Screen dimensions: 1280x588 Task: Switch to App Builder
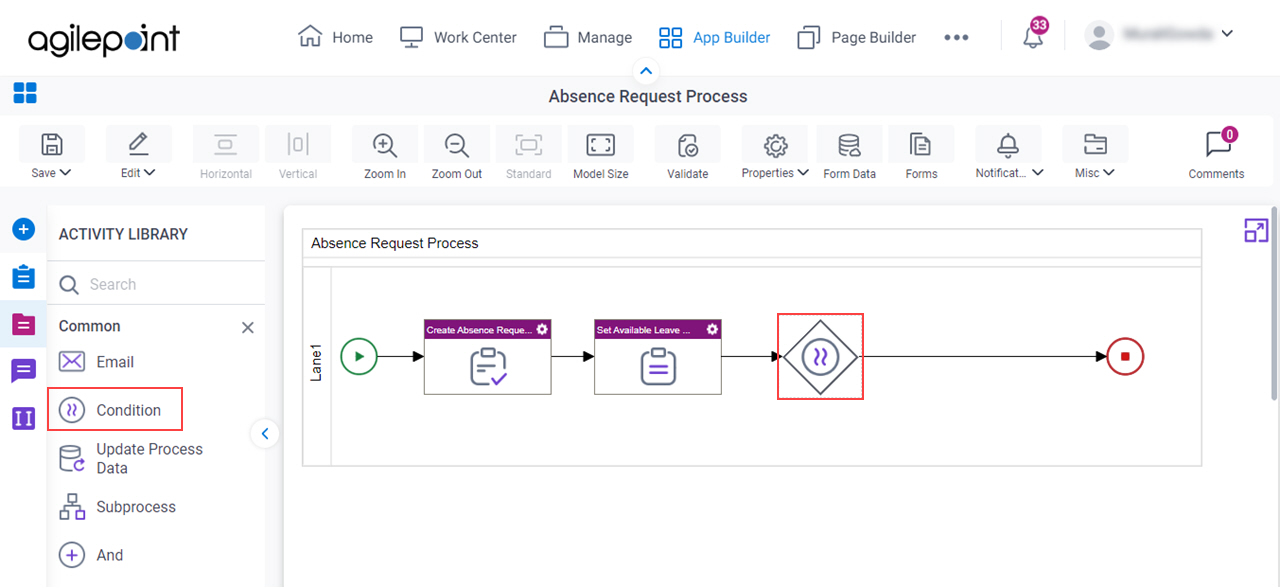pyautogui.click(x=714, y=37)
